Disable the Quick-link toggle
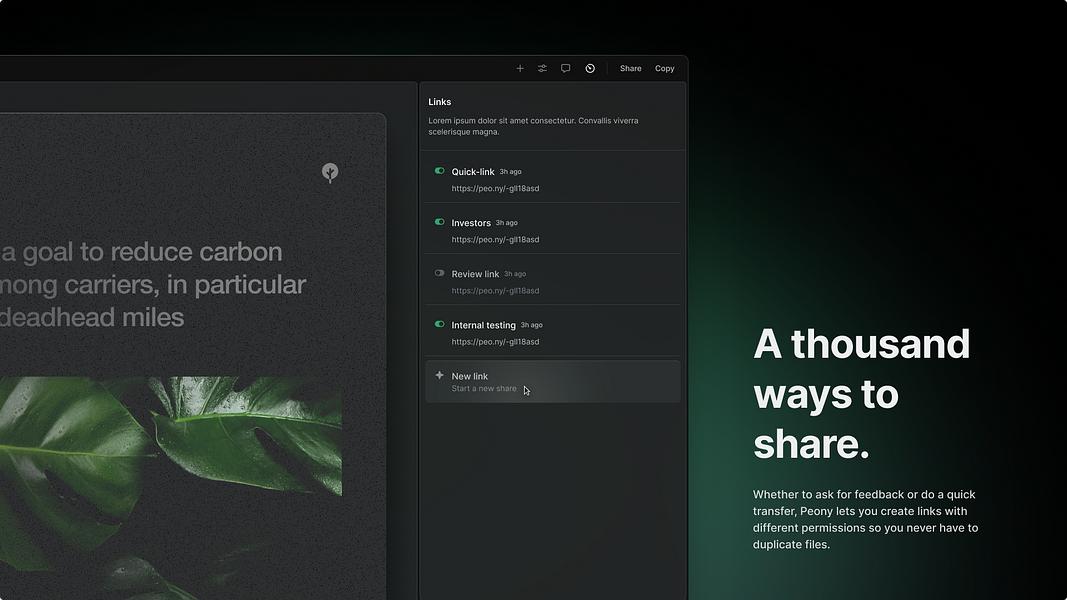The image size is (1067, 600). click(x=440, y=171)
